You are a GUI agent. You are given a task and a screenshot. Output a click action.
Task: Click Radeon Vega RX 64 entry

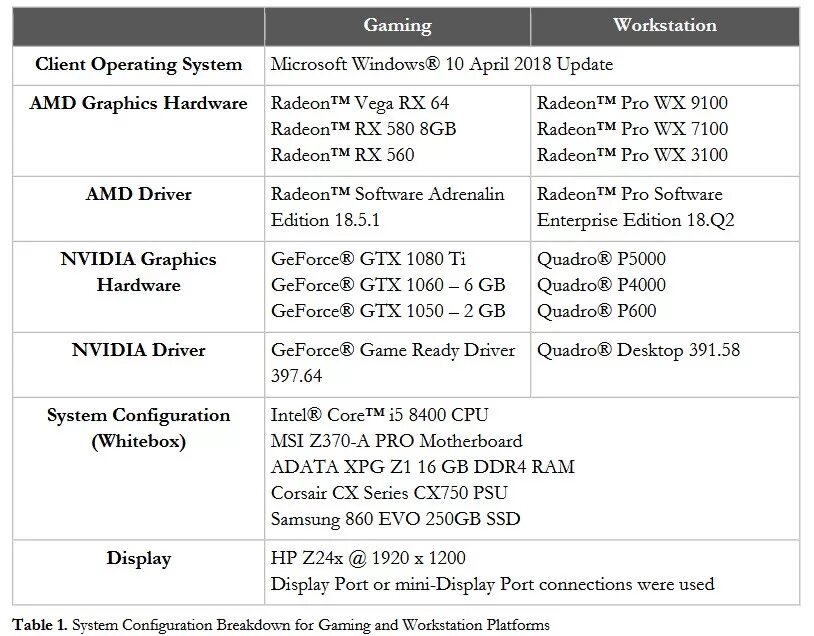[360, 103]
